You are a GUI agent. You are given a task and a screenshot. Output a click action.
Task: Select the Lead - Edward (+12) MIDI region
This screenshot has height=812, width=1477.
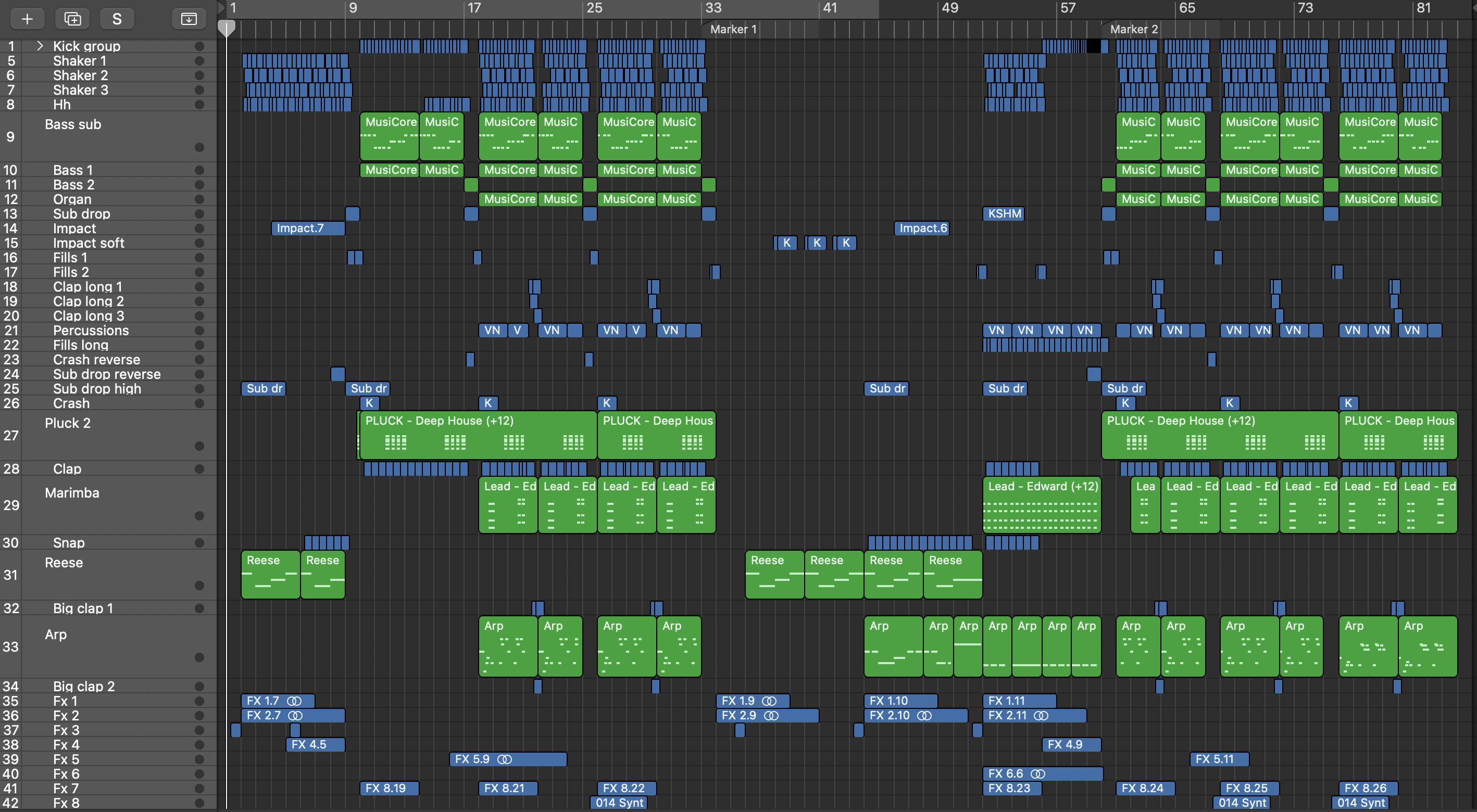(1042, 505)
